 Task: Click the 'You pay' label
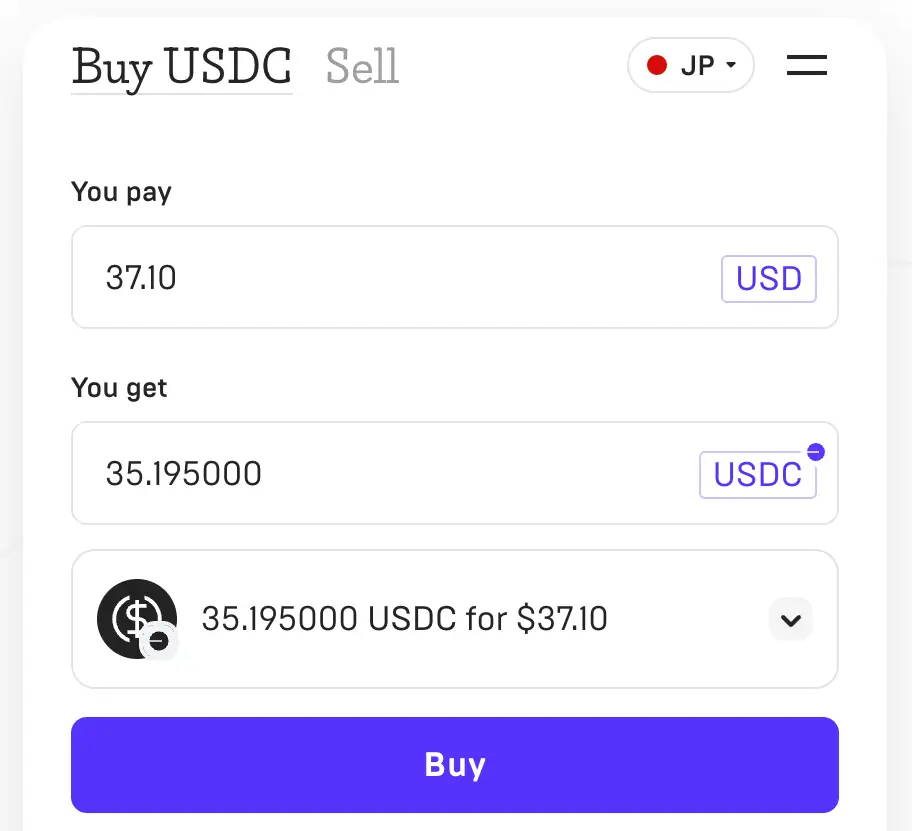(121, 192)
